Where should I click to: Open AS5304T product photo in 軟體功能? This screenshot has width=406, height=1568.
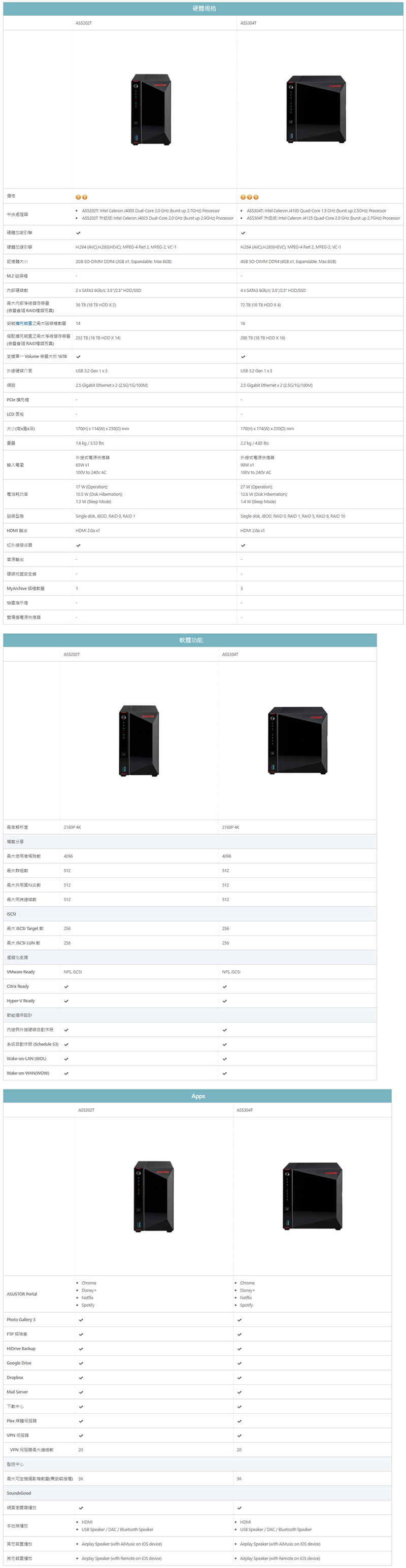pos(298,741)
